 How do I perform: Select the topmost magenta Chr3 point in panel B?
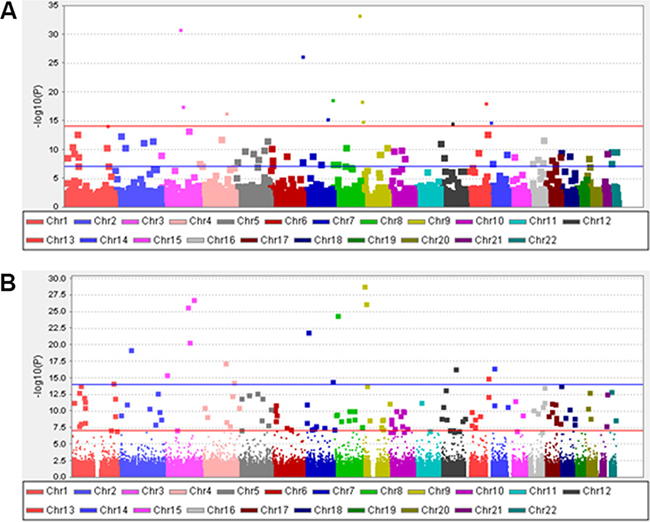pos(194,301)
